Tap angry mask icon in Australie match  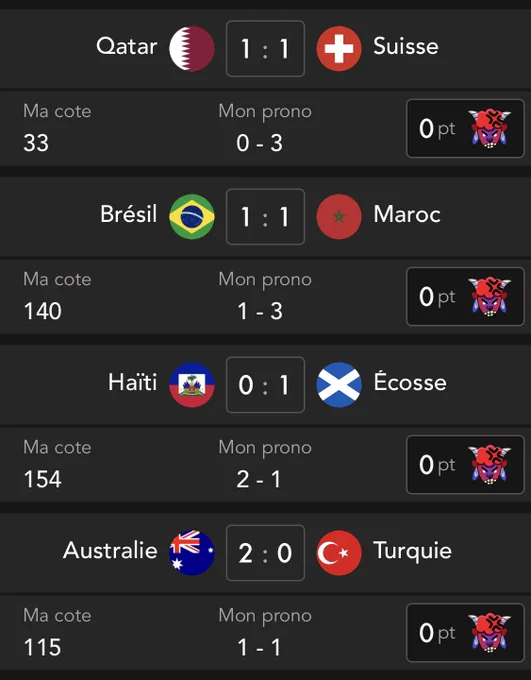tap(489, 633)
